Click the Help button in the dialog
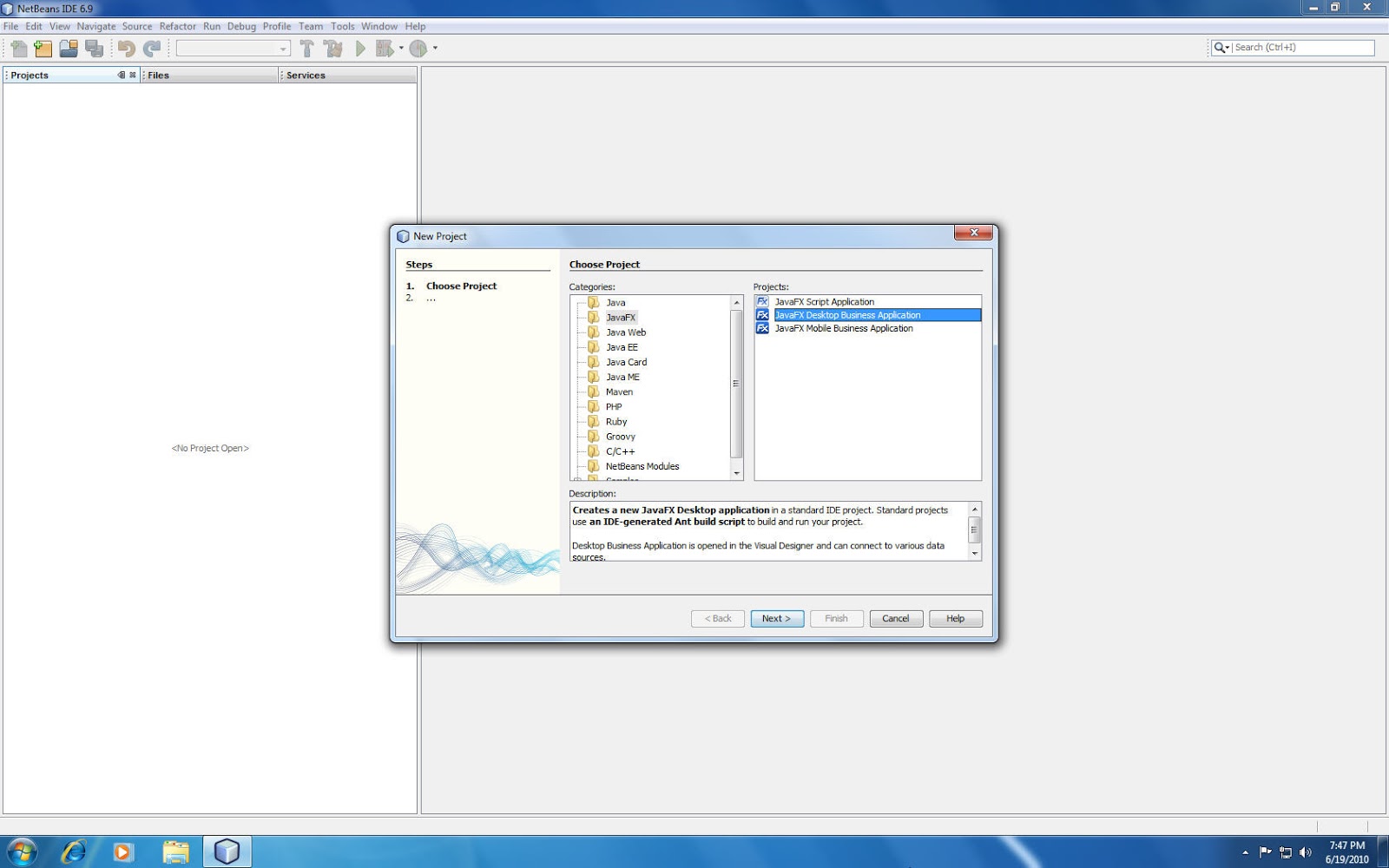This screenshot has height=868, width=1389. pyautogui.click(x=956, y=619)
